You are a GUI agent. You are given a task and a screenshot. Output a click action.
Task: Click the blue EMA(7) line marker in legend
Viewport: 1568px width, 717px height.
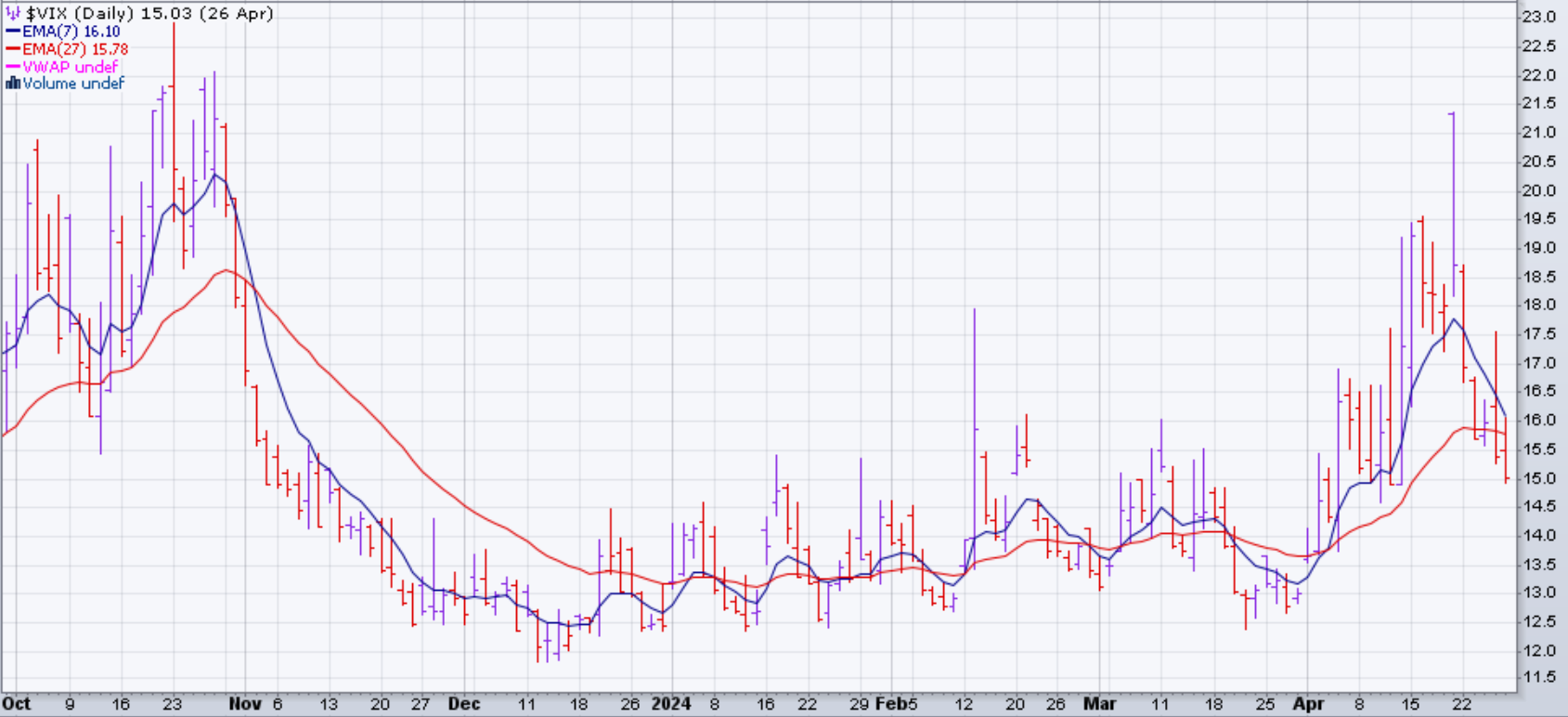[13, 32]
